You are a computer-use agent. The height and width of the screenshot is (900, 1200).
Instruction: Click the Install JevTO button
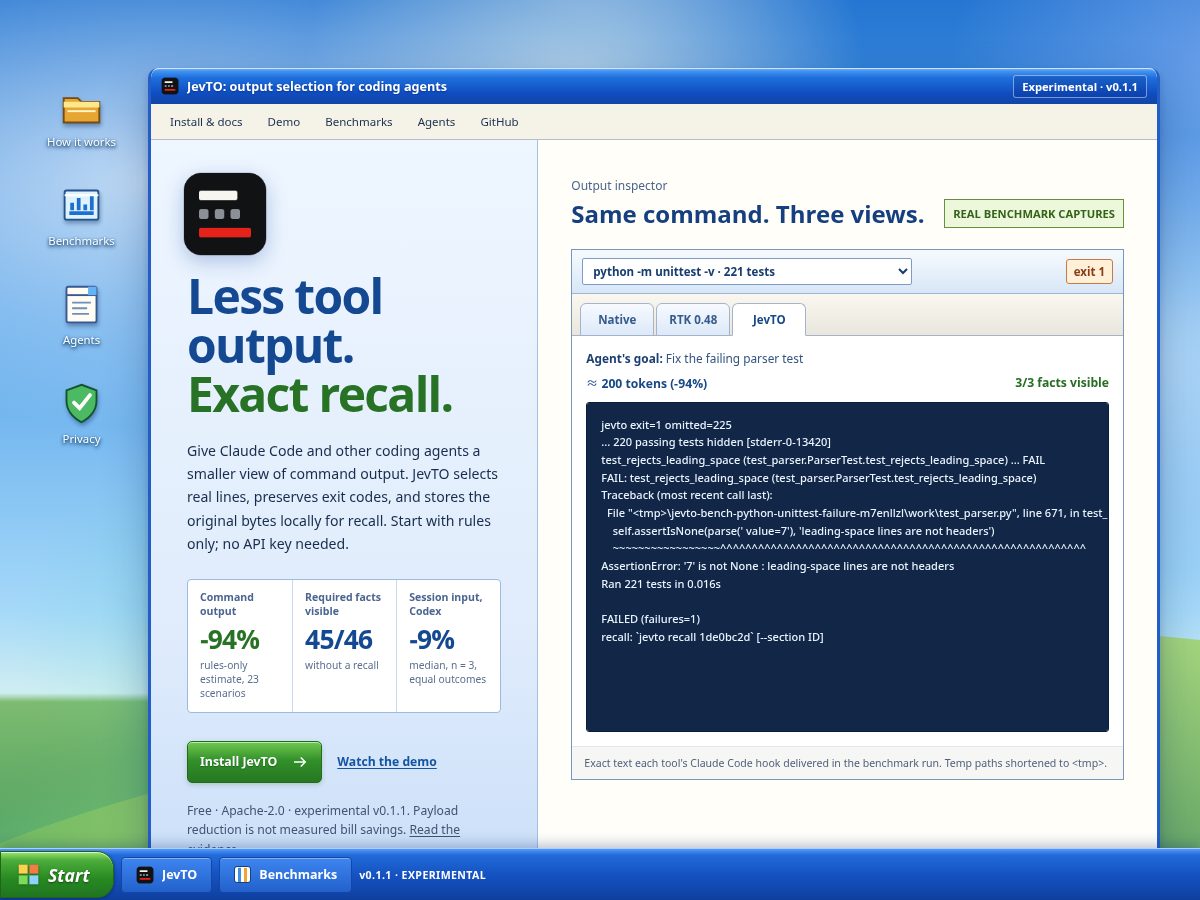pyautogui.click(x=254, y=761)
